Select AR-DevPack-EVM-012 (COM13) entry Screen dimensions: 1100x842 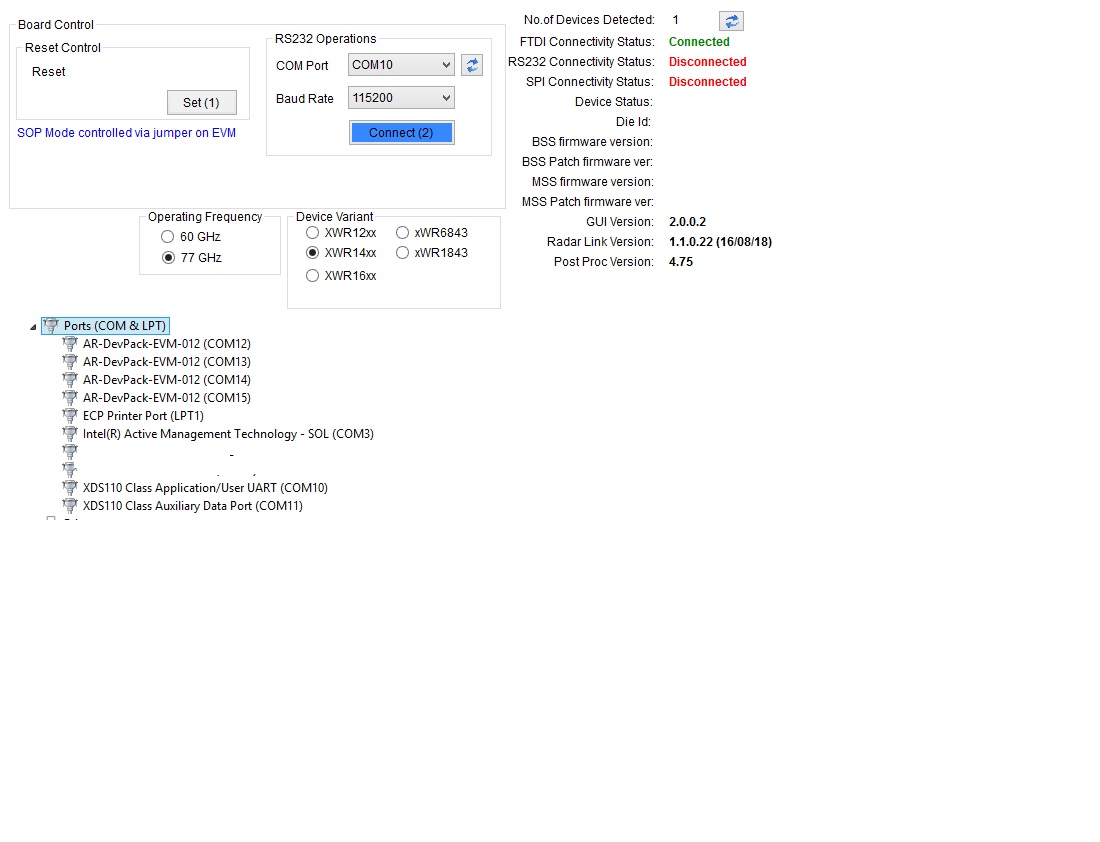point(166,361)
